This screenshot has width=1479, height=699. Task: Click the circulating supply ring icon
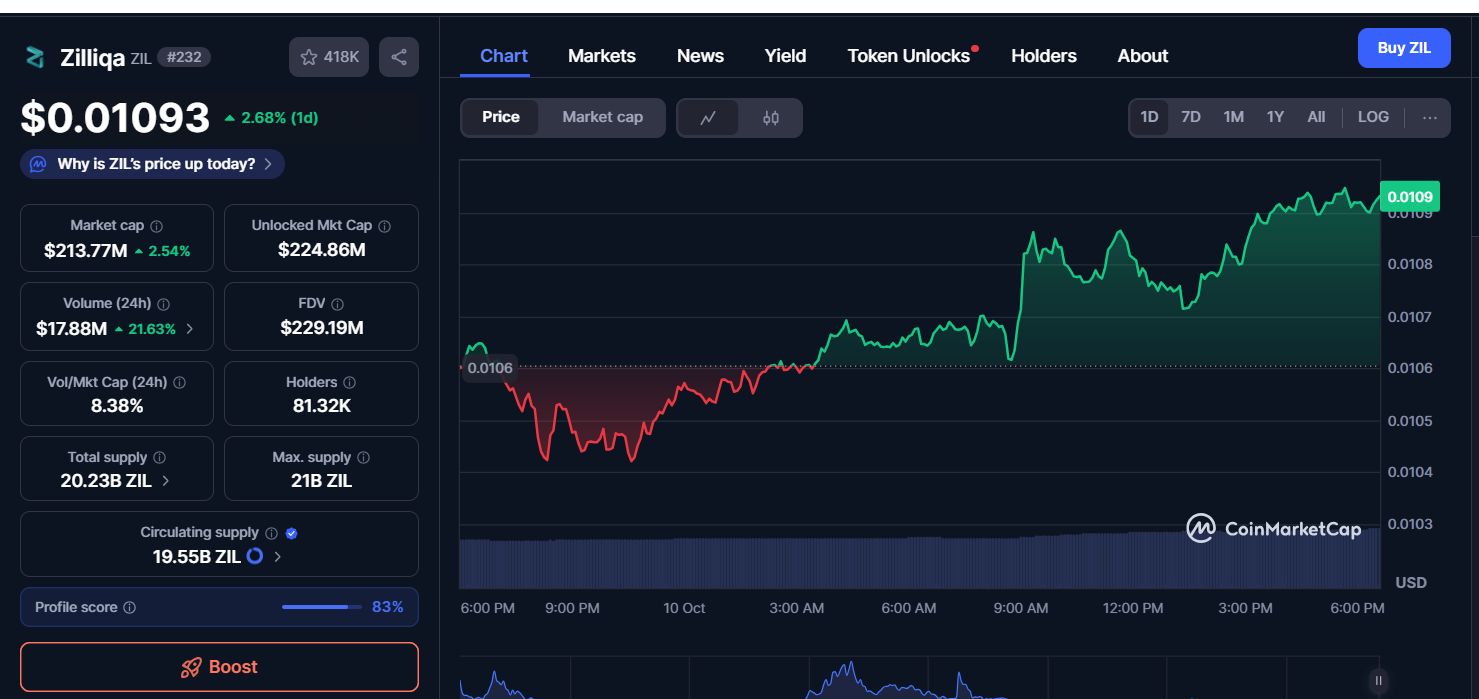(x=255, y=556)
